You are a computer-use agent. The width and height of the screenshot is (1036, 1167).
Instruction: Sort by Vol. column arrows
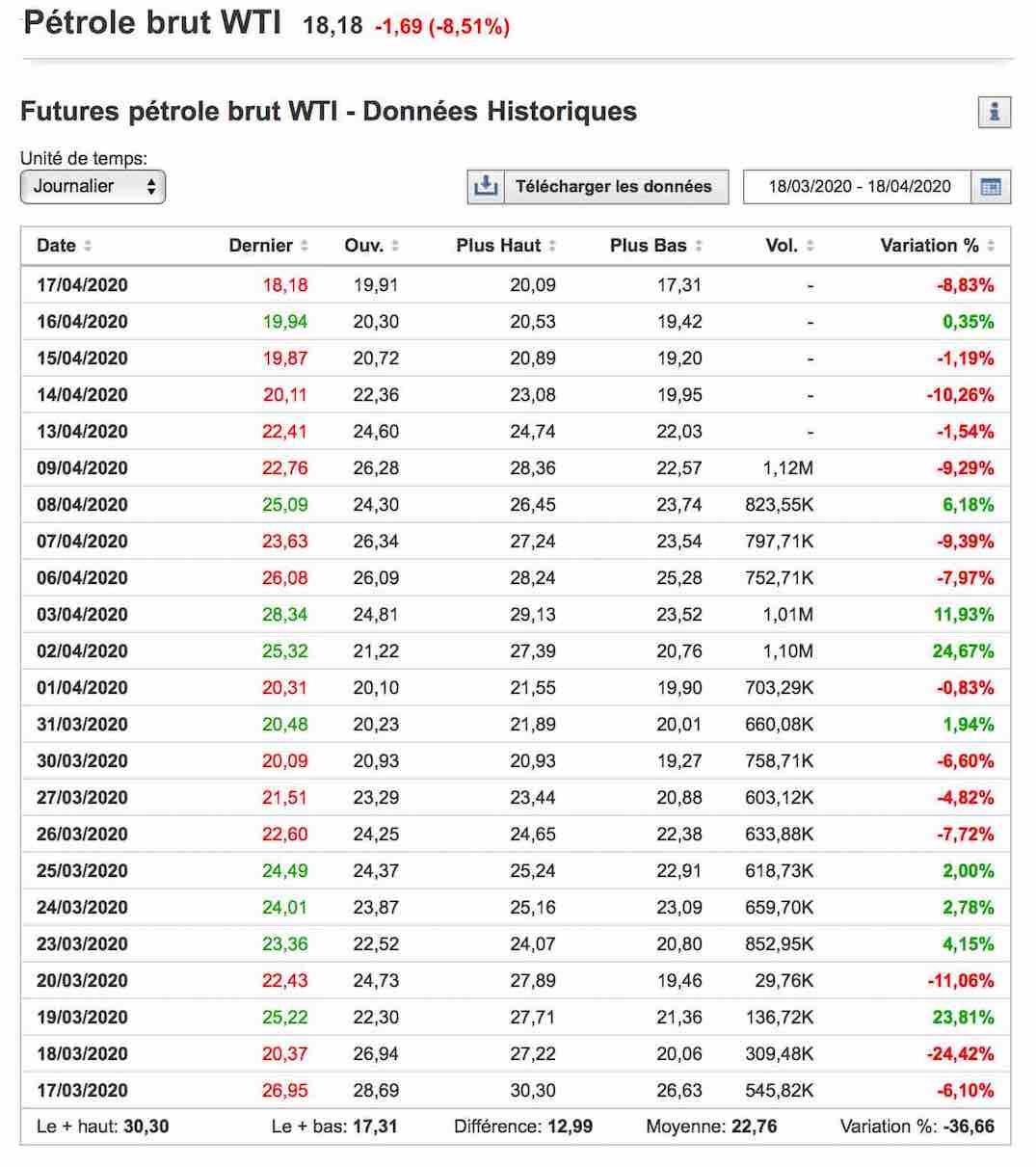tap(810, 246)
